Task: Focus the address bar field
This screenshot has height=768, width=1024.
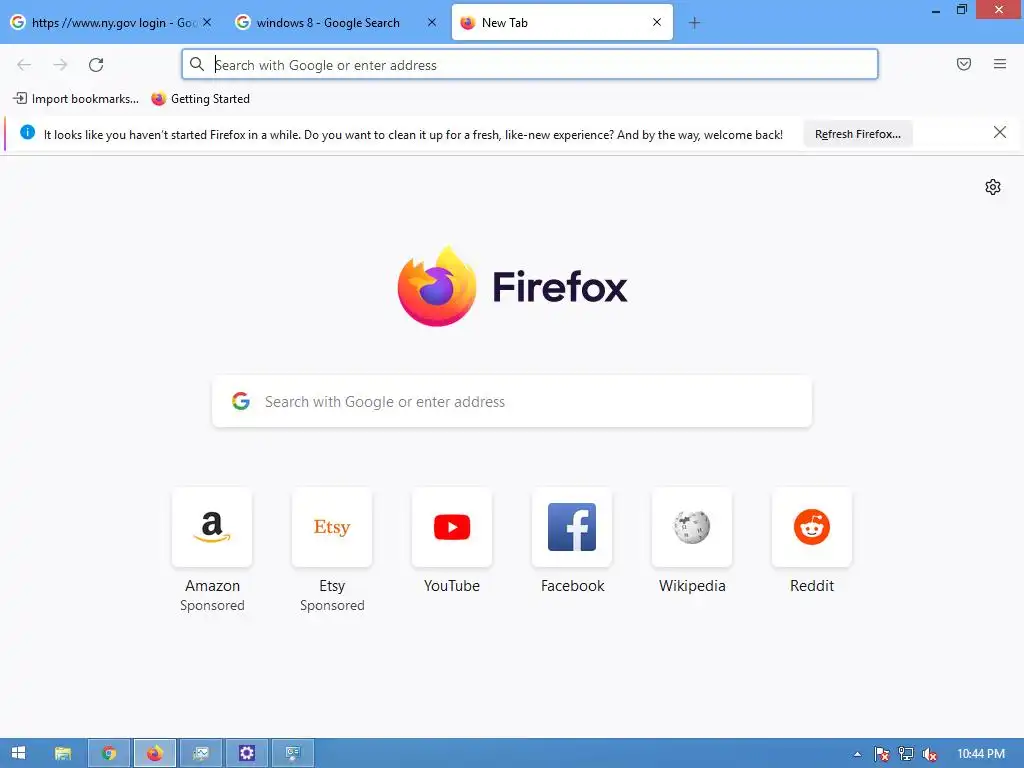Action: click(530, 65)
